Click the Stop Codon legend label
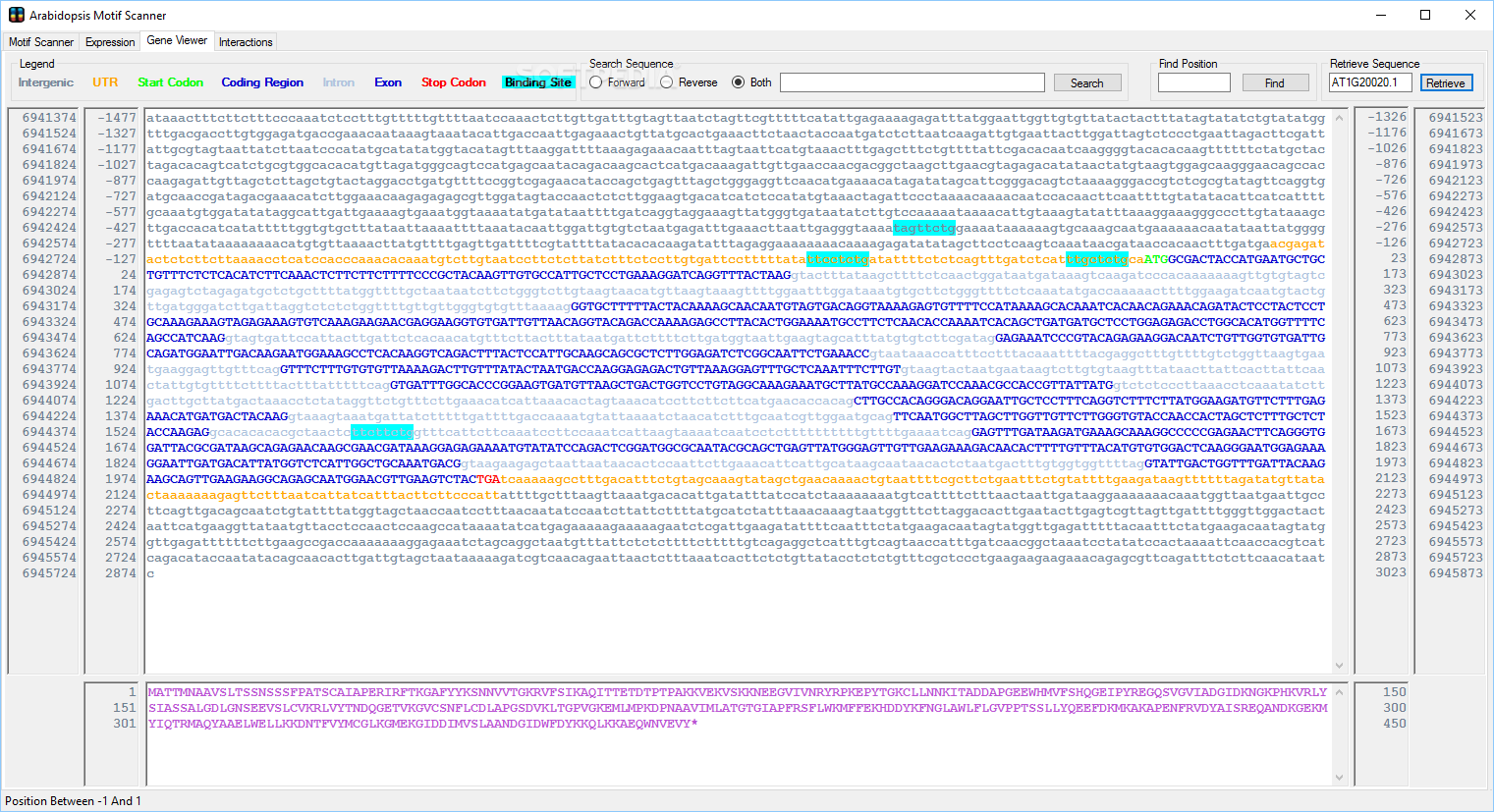 [x=454, y=82]
